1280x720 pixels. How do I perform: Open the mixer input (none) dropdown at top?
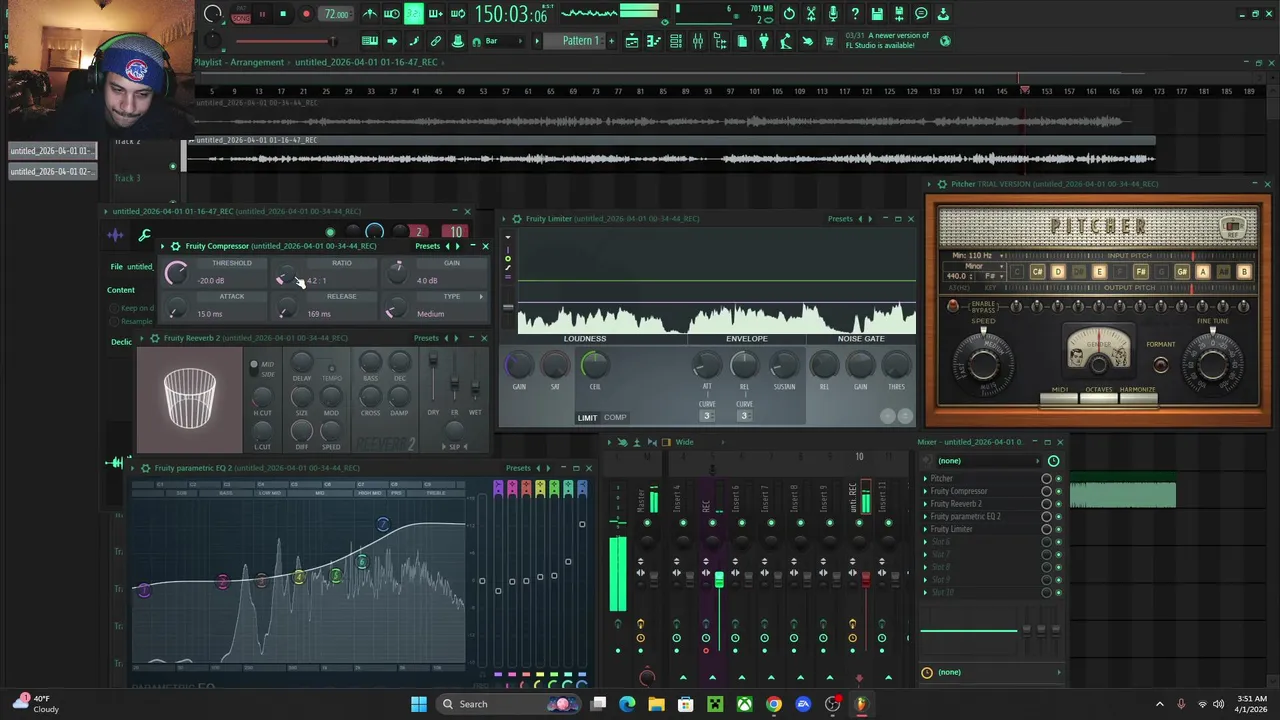pyautogui.click(x=988, y=461)
